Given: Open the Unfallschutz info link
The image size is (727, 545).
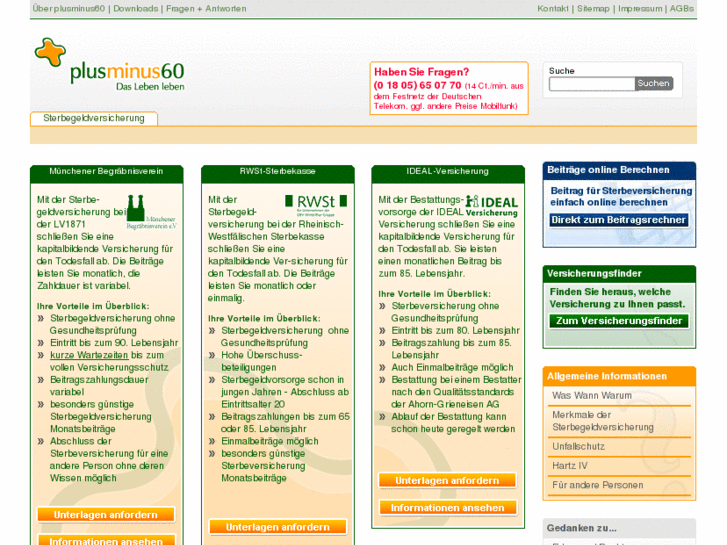Looking at the screenshot, I should click(x=578, y=447).
